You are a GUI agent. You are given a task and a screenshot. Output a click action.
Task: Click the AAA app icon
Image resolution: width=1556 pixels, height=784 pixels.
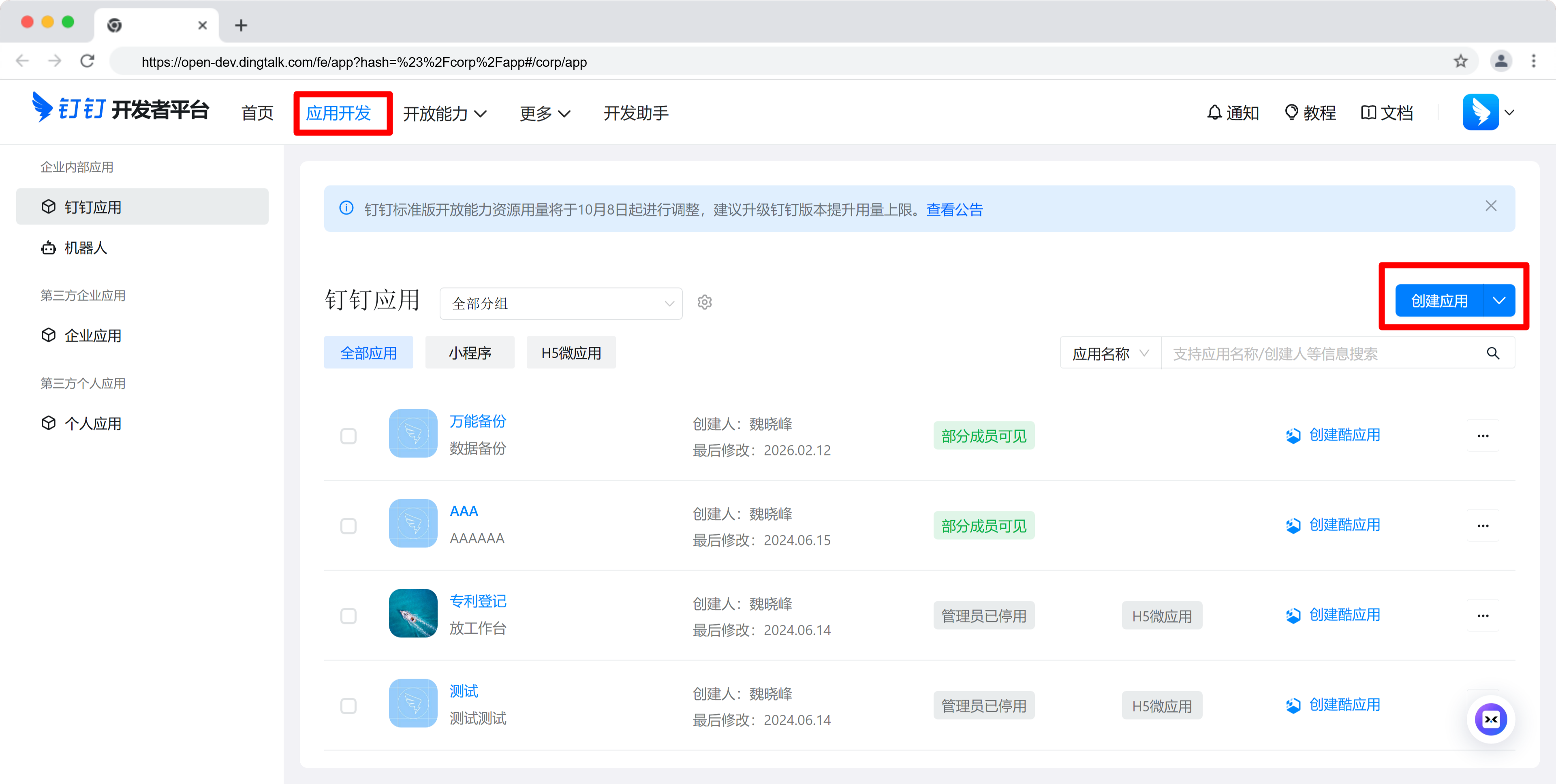coord(413,523)
